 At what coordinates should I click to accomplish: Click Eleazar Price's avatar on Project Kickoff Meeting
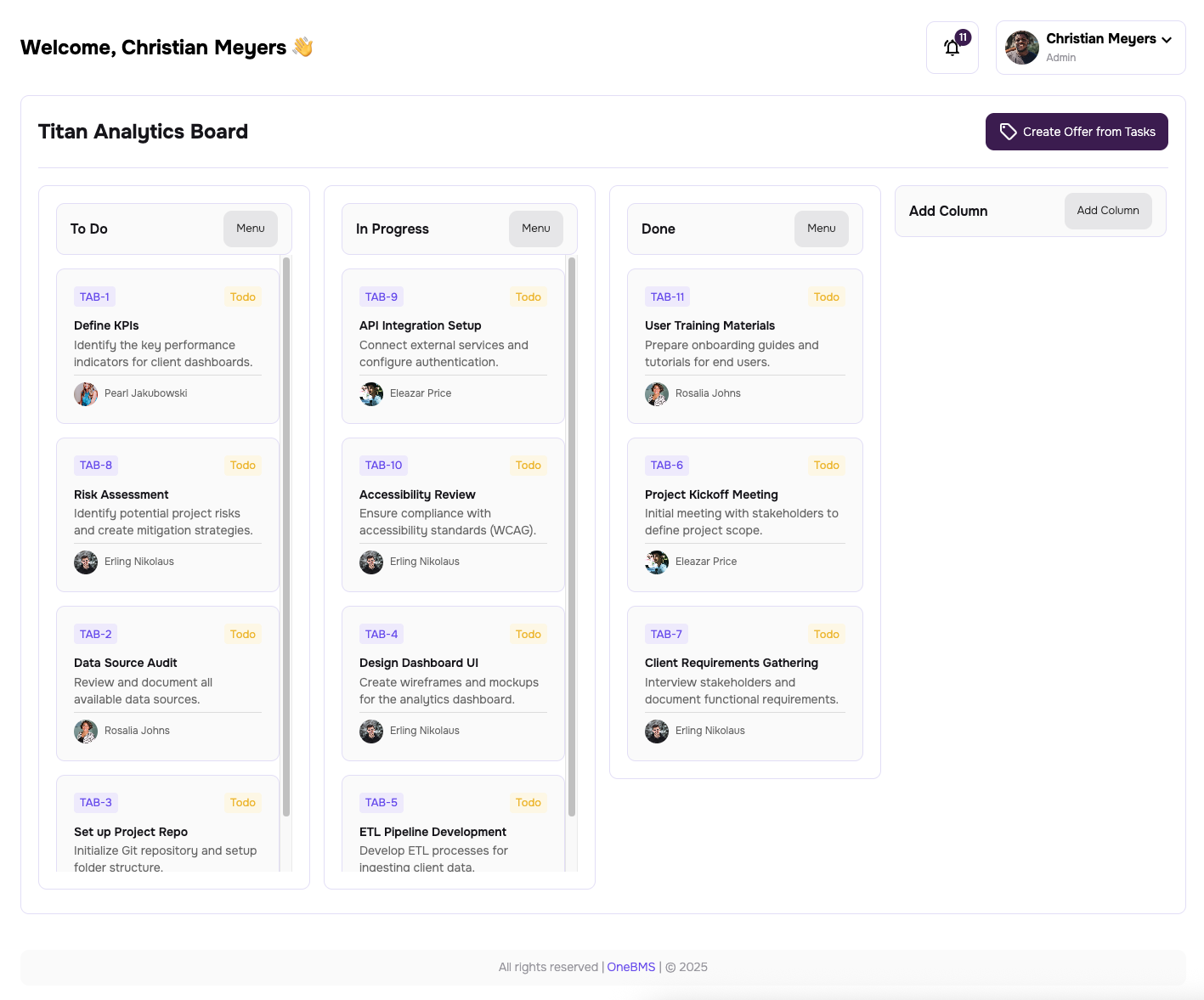click(656, 562)
